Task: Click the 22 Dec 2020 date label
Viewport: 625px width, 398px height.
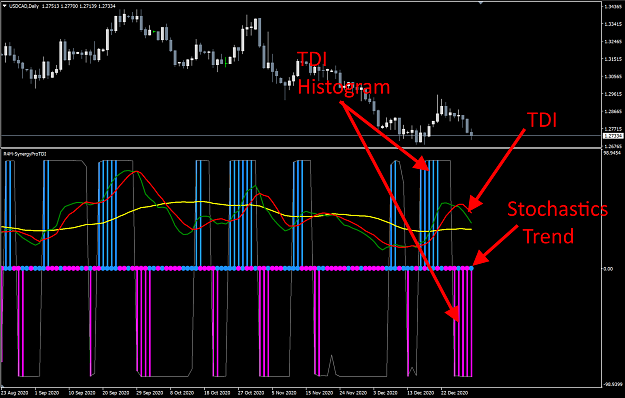Action: point(454,393)
